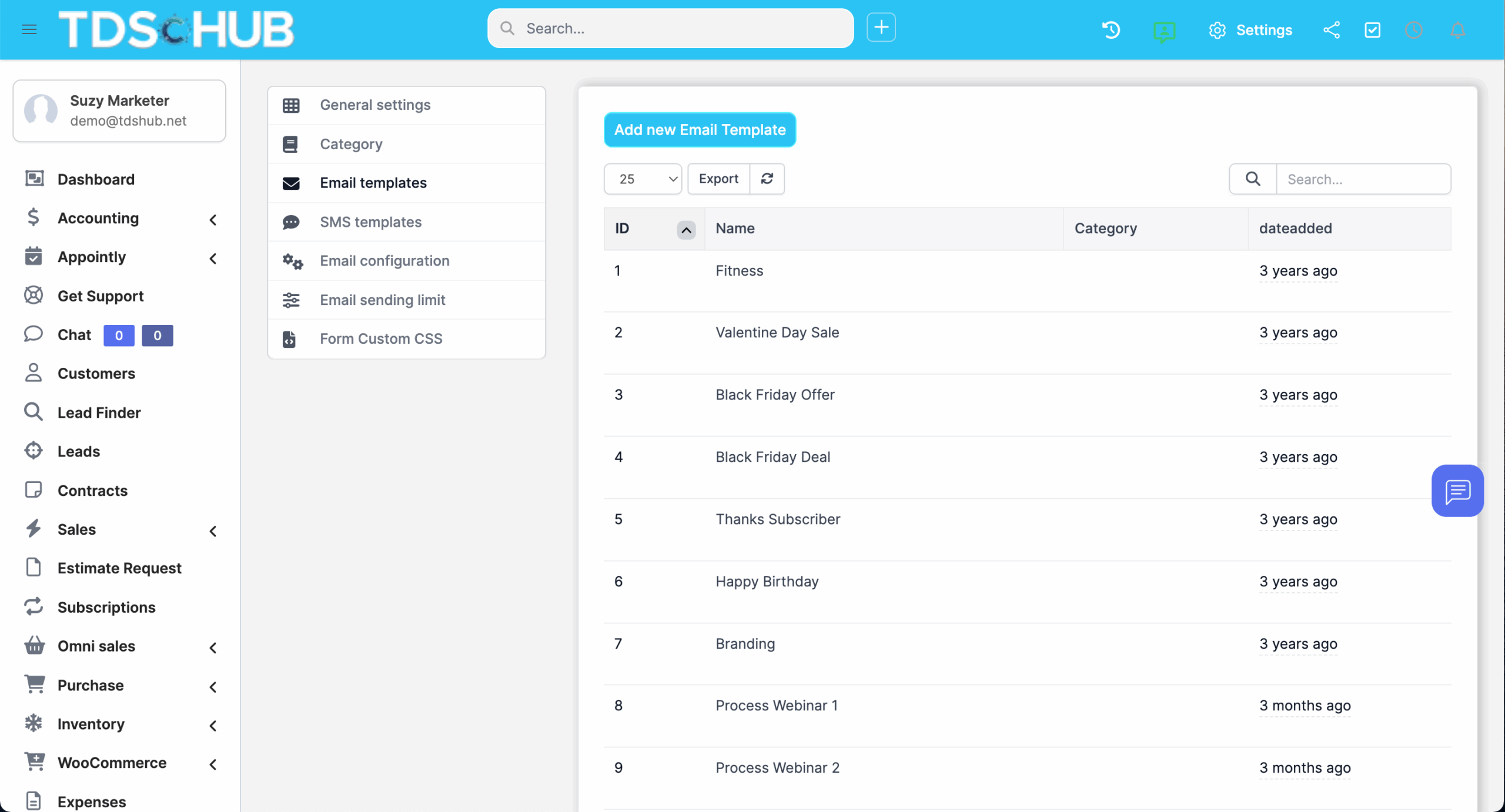Click the share icon in top bar
The height and width of the screenshot is (812, 1505).
[1332, 30]
